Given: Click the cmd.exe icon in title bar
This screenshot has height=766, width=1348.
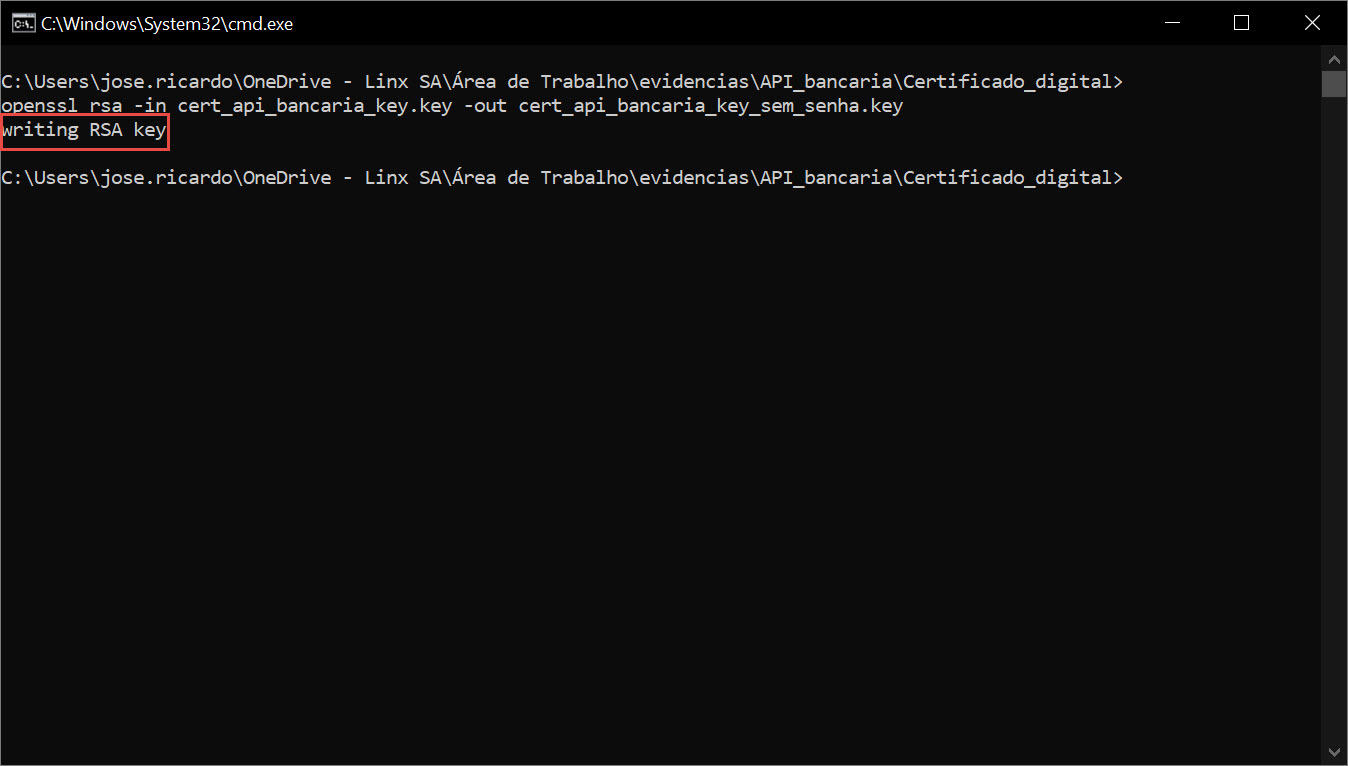Looking at the screenshot, I should [x=23, y=23].
